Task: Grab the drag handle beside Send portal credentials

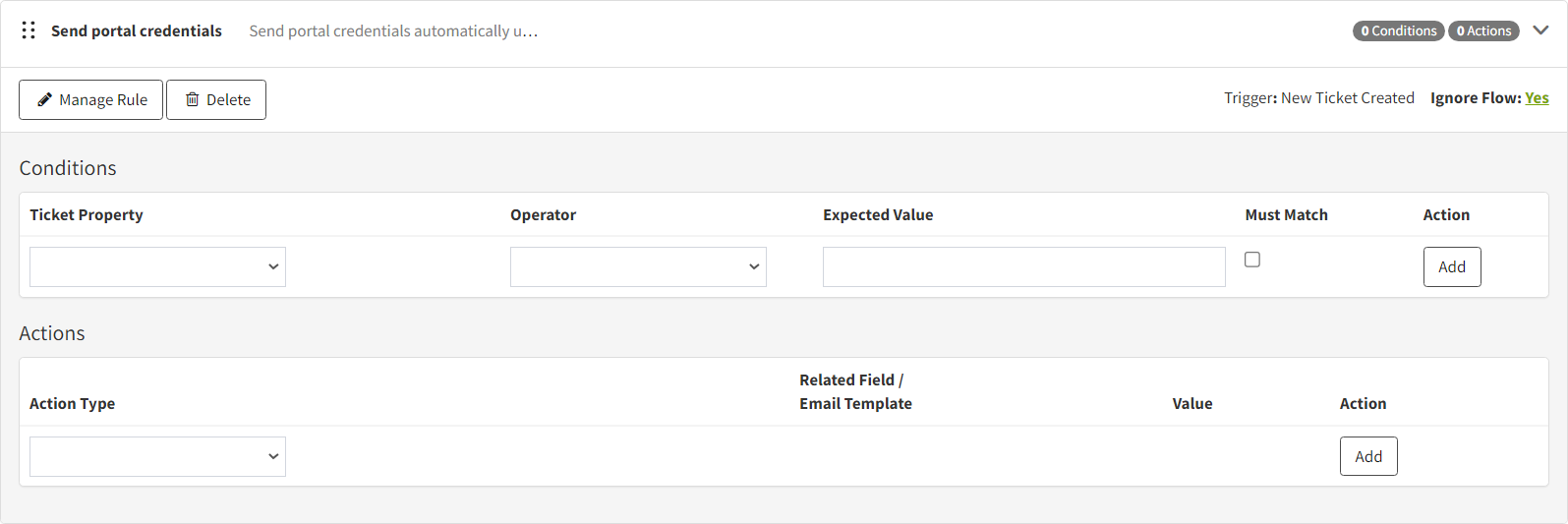Action: (29, 30)
